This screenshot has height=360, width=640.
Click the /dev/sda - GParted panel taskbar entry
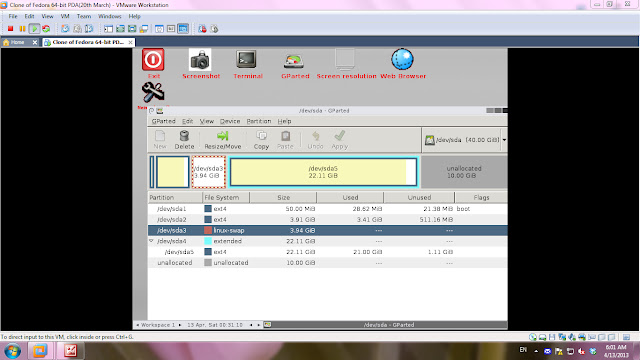pos(385,325)
